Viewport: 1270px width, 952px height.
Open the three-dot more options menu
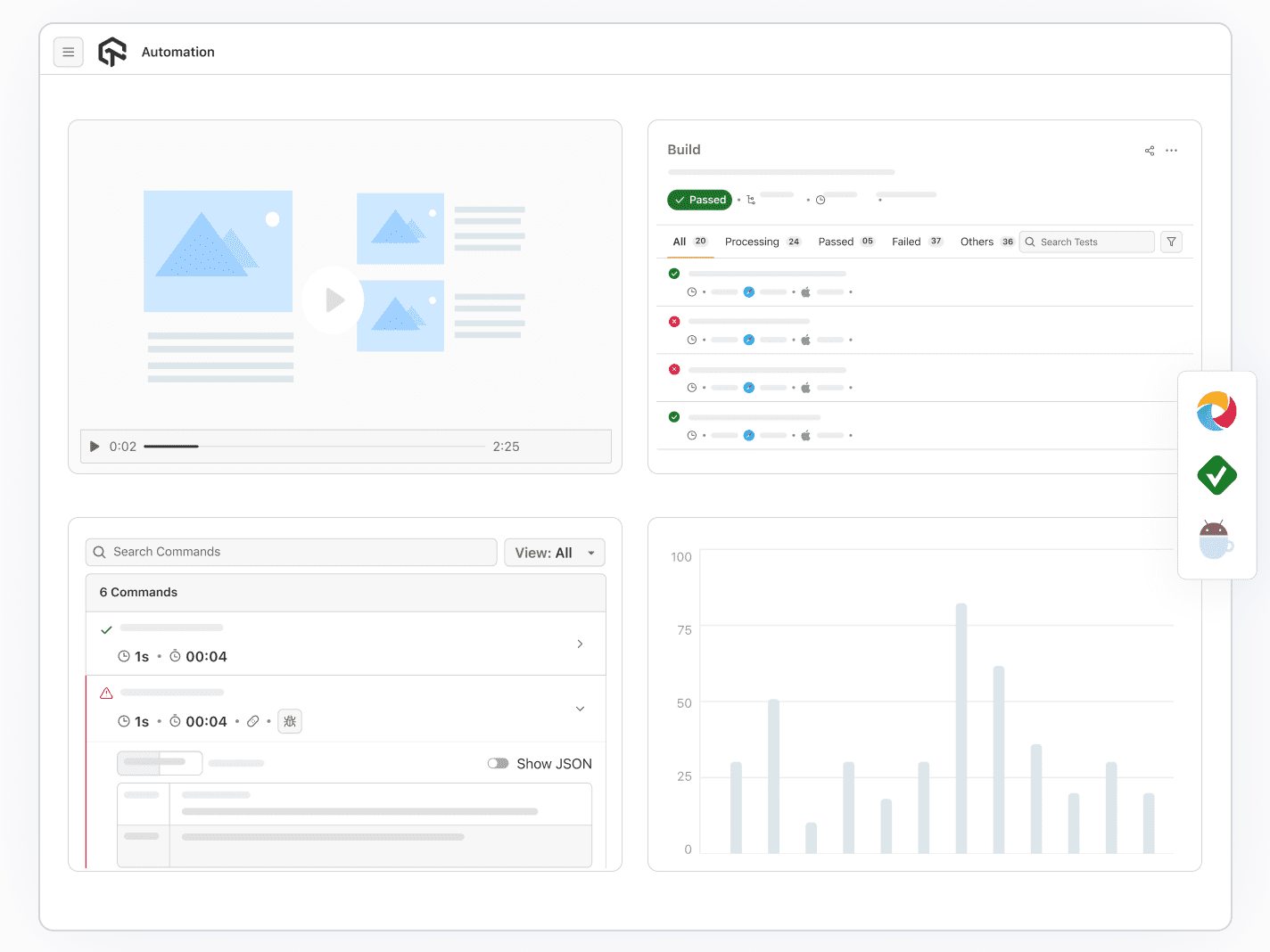[1171, 151]
